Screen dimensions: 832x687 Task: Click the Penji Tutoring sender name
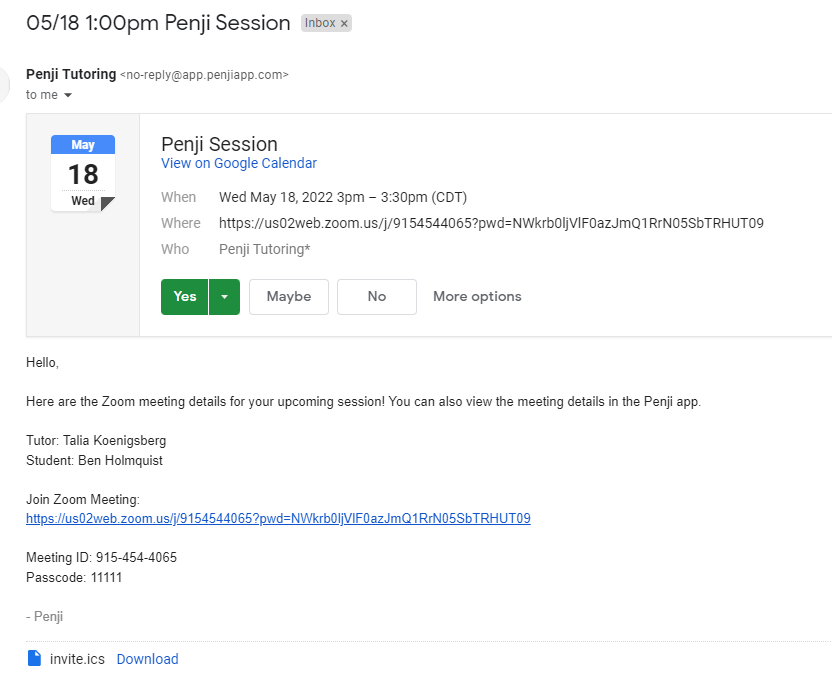coord(71,74)
